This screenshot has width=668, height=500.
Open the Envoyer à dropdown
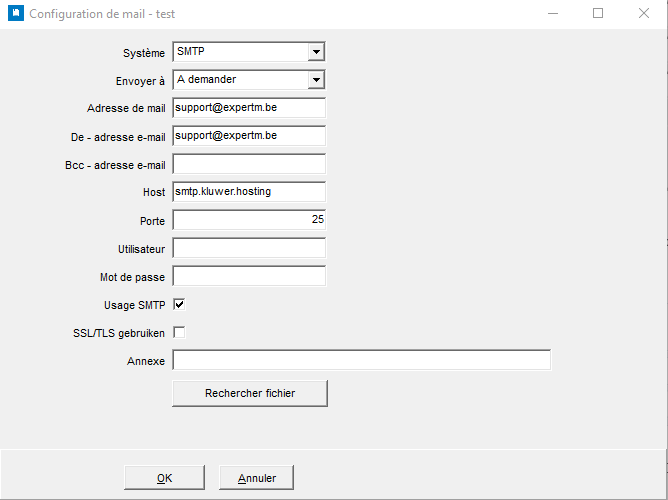[x=249, y=80]
